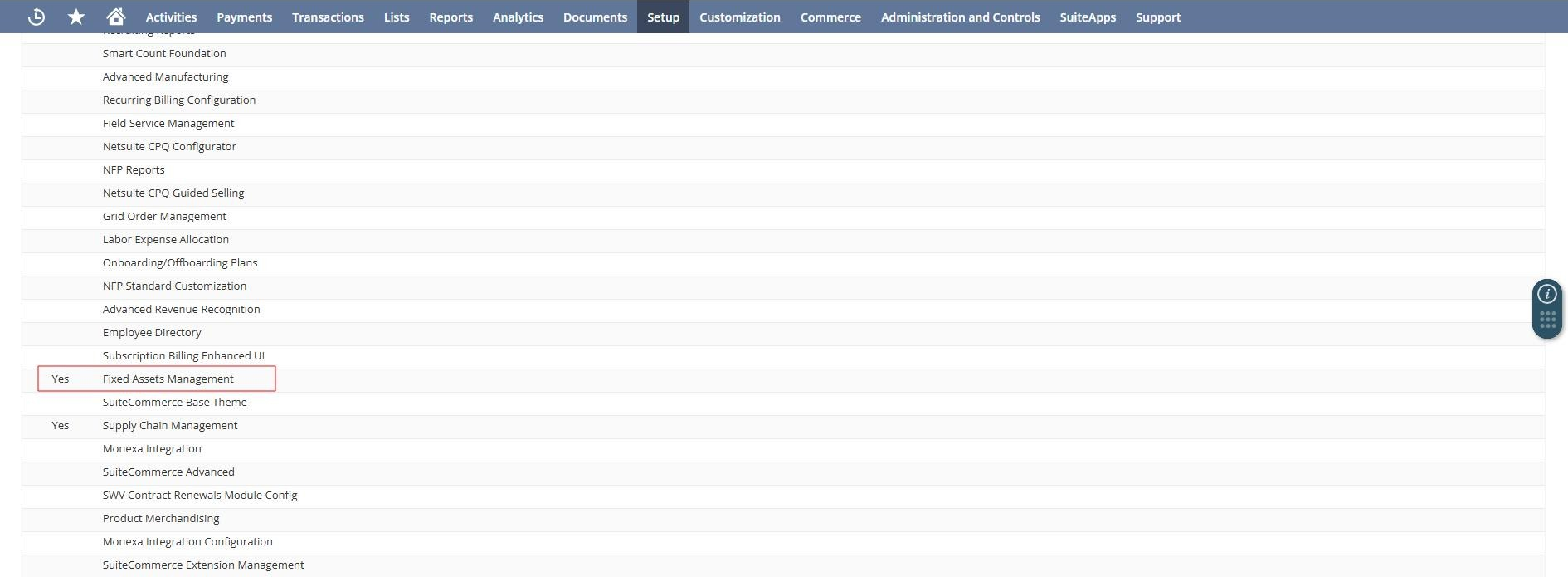Image resolution: width=1568 pixels, height=577 pixels.
Task: Click the info help icon on right edge
Action: point(1546,294)
